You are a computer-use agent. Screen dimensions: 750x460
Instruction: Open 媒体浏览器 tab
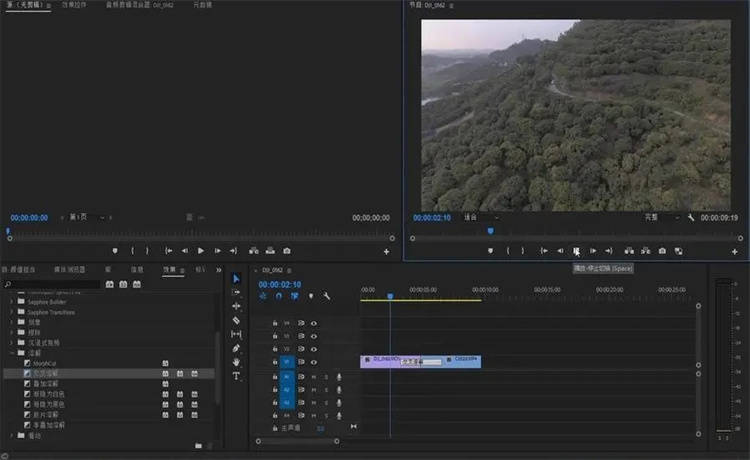(x=69, y=270)
